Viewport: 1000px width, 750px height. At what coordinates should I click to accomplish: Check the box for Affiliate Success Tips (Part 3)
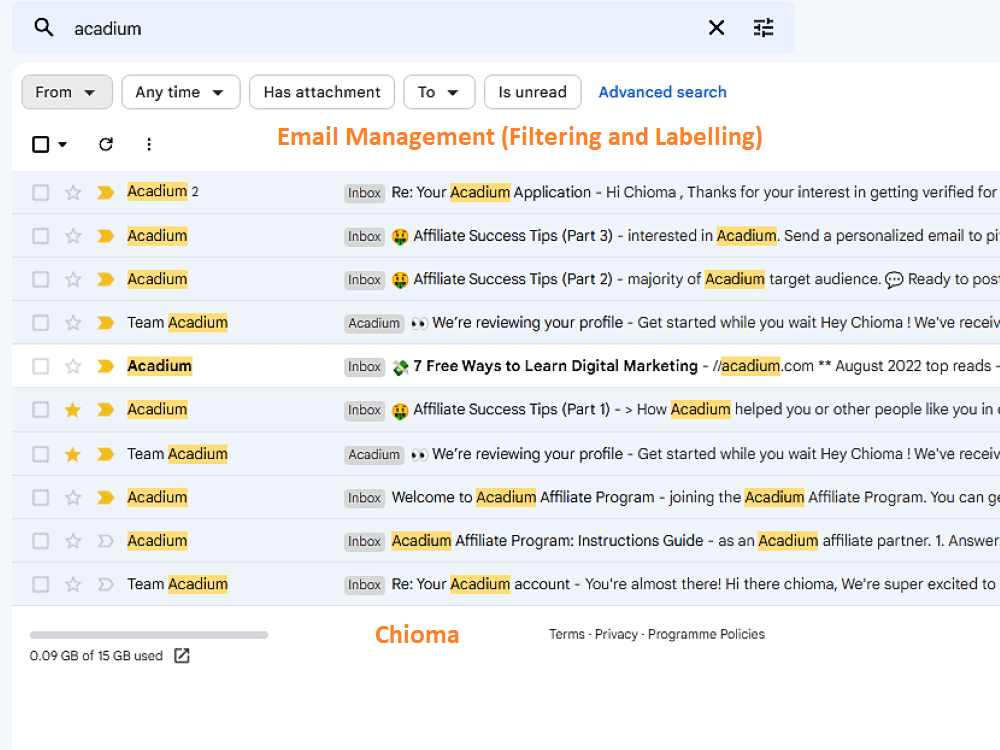(41, 236)
